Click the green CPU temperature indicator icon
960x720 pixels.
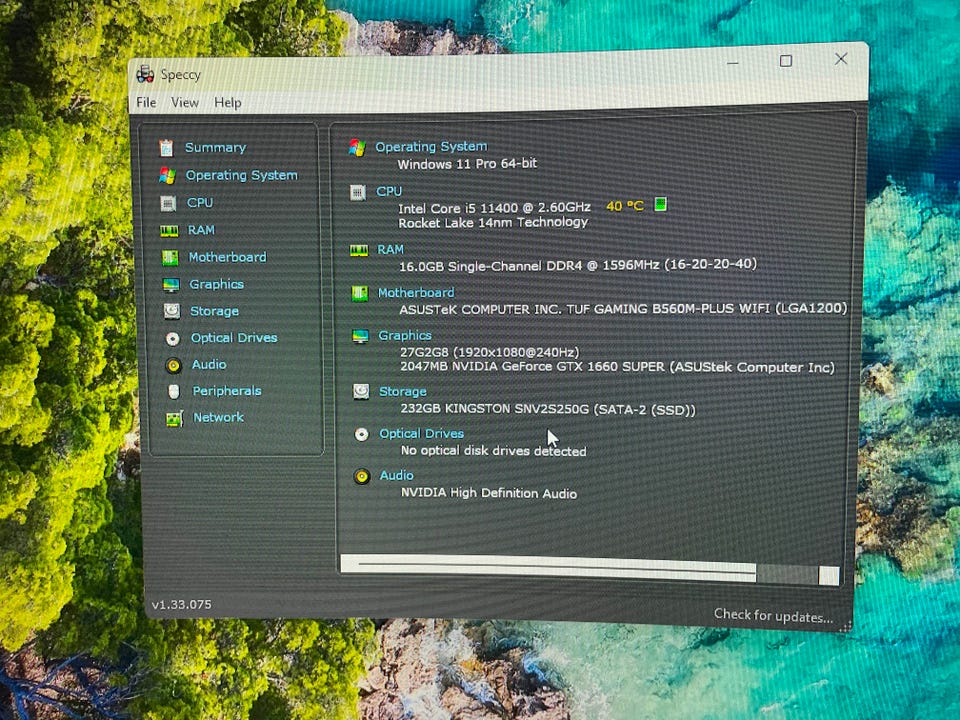pos(660,204)
